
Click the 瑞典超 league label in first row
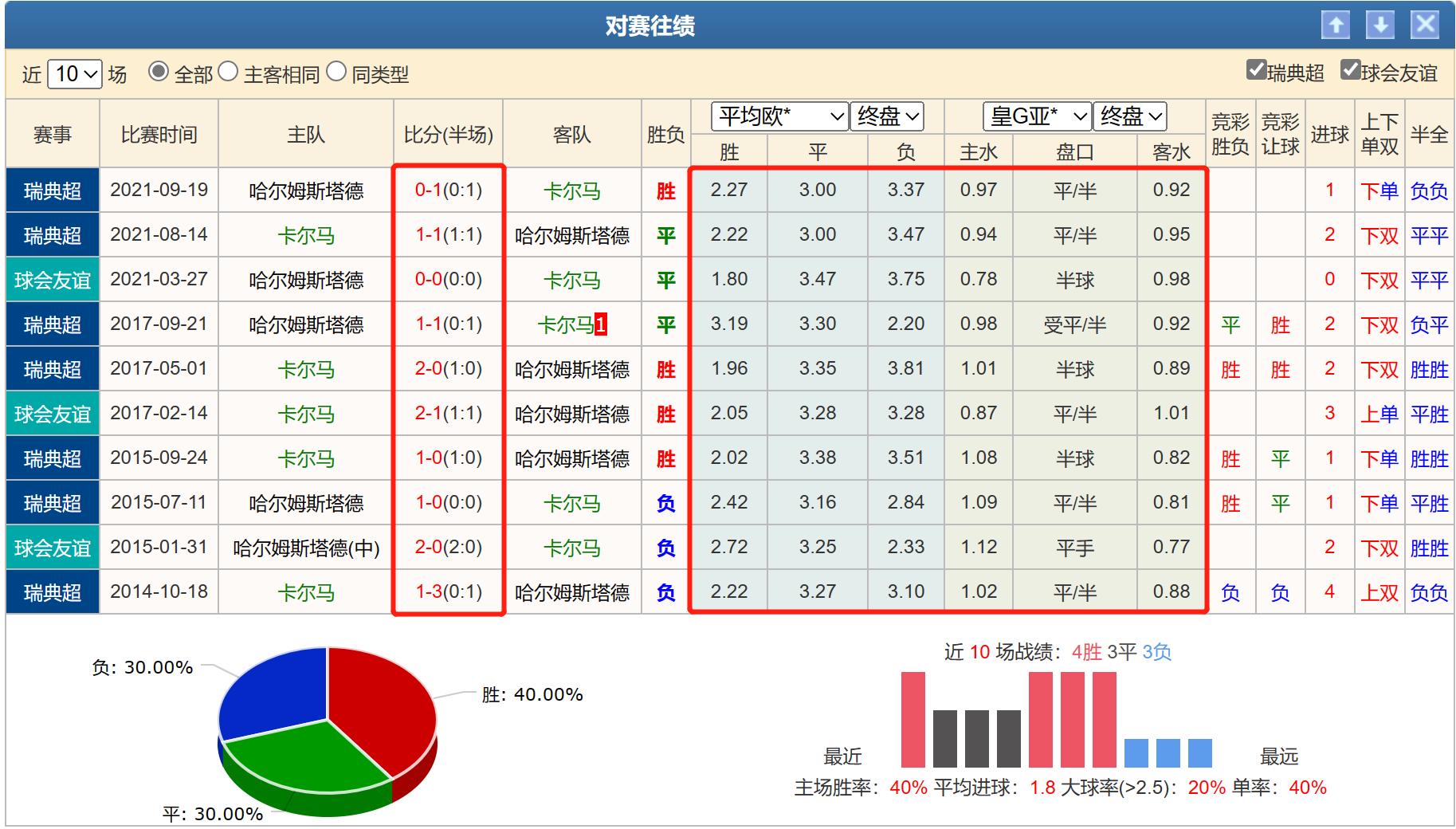point(51,190)
